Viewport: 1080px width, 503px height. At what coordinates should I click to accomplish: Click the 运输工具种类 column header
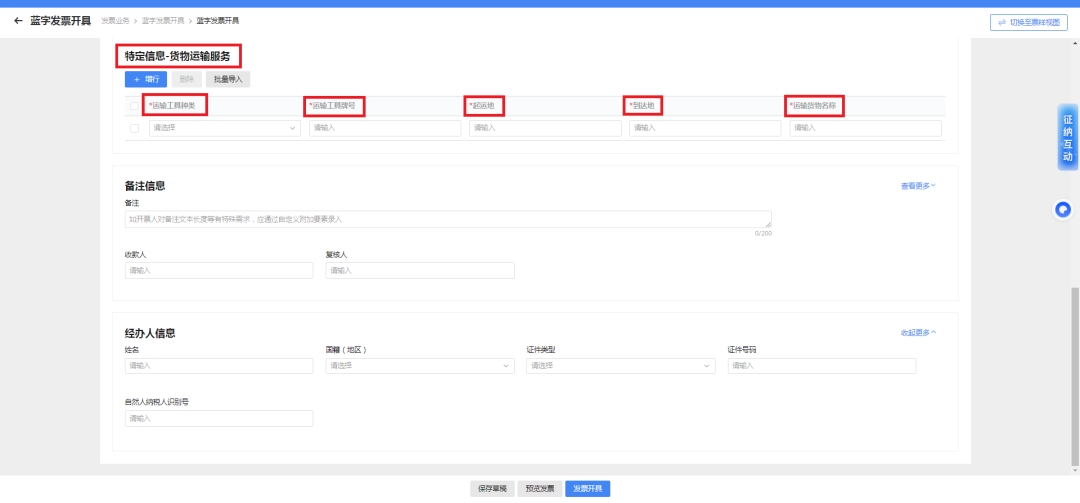174,106
